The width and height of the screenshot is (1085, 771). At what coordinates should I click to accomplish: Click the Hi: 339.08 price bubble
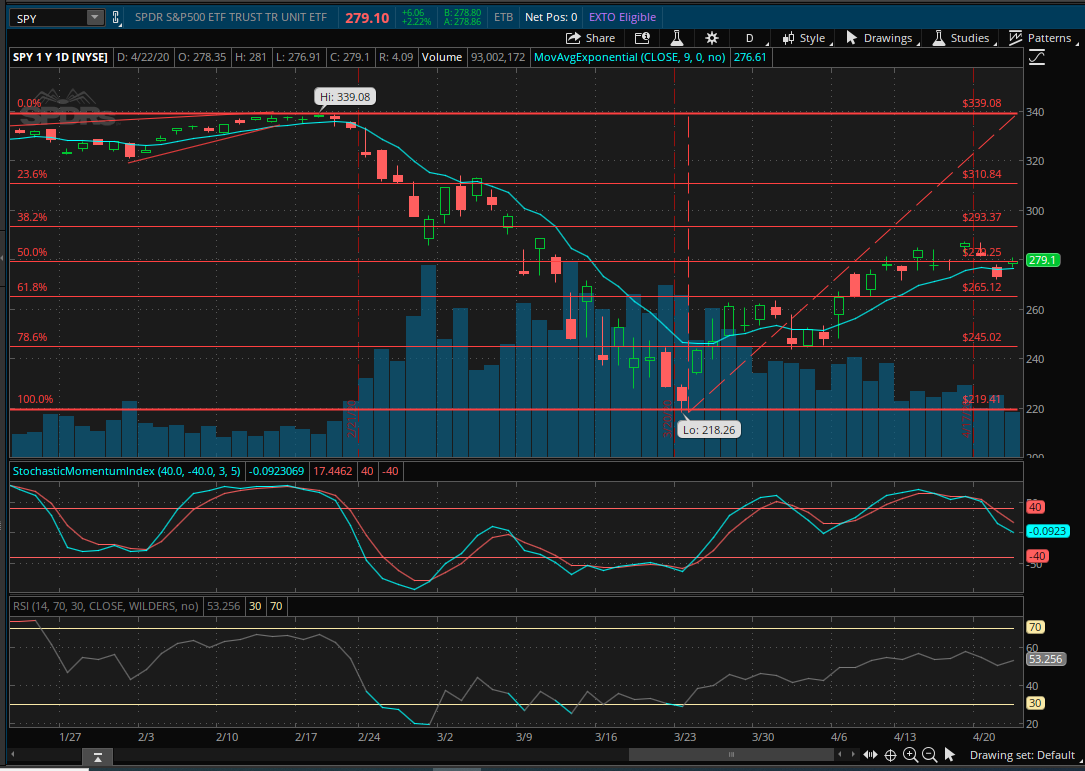pos(345,97)
